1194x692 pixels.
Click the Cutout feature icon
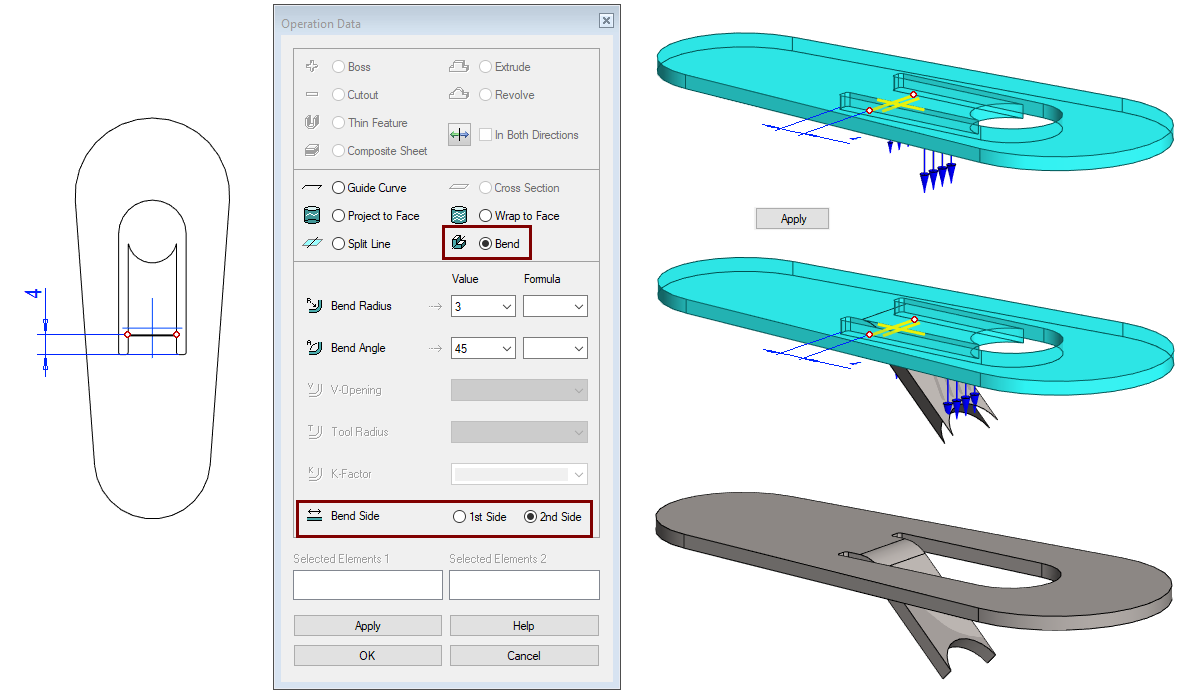[312, 94]
